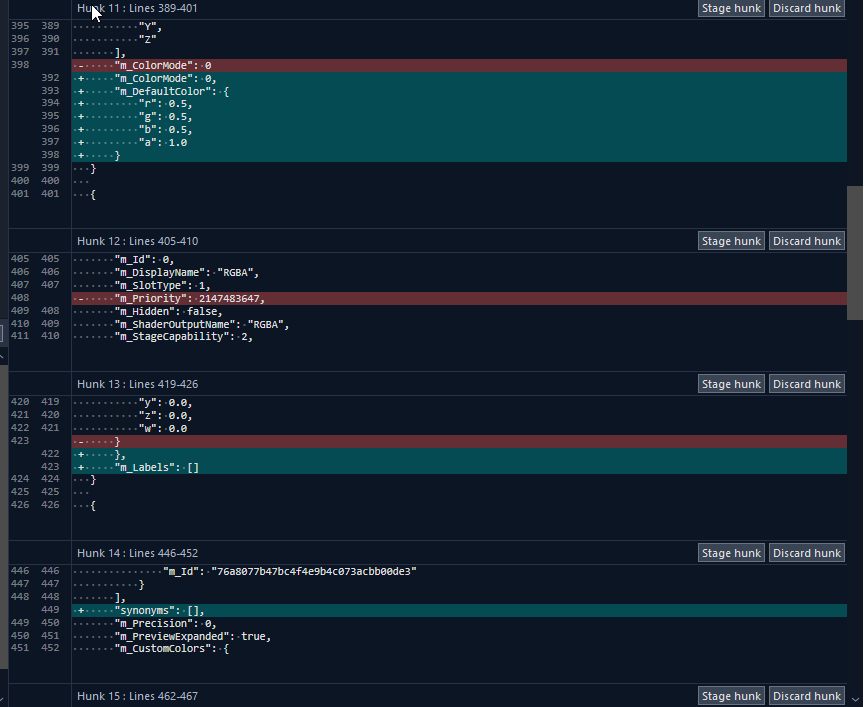Stage hunk 13 (lines 419-426)
This screenshot has height=707, width=864.
point(732,384)
